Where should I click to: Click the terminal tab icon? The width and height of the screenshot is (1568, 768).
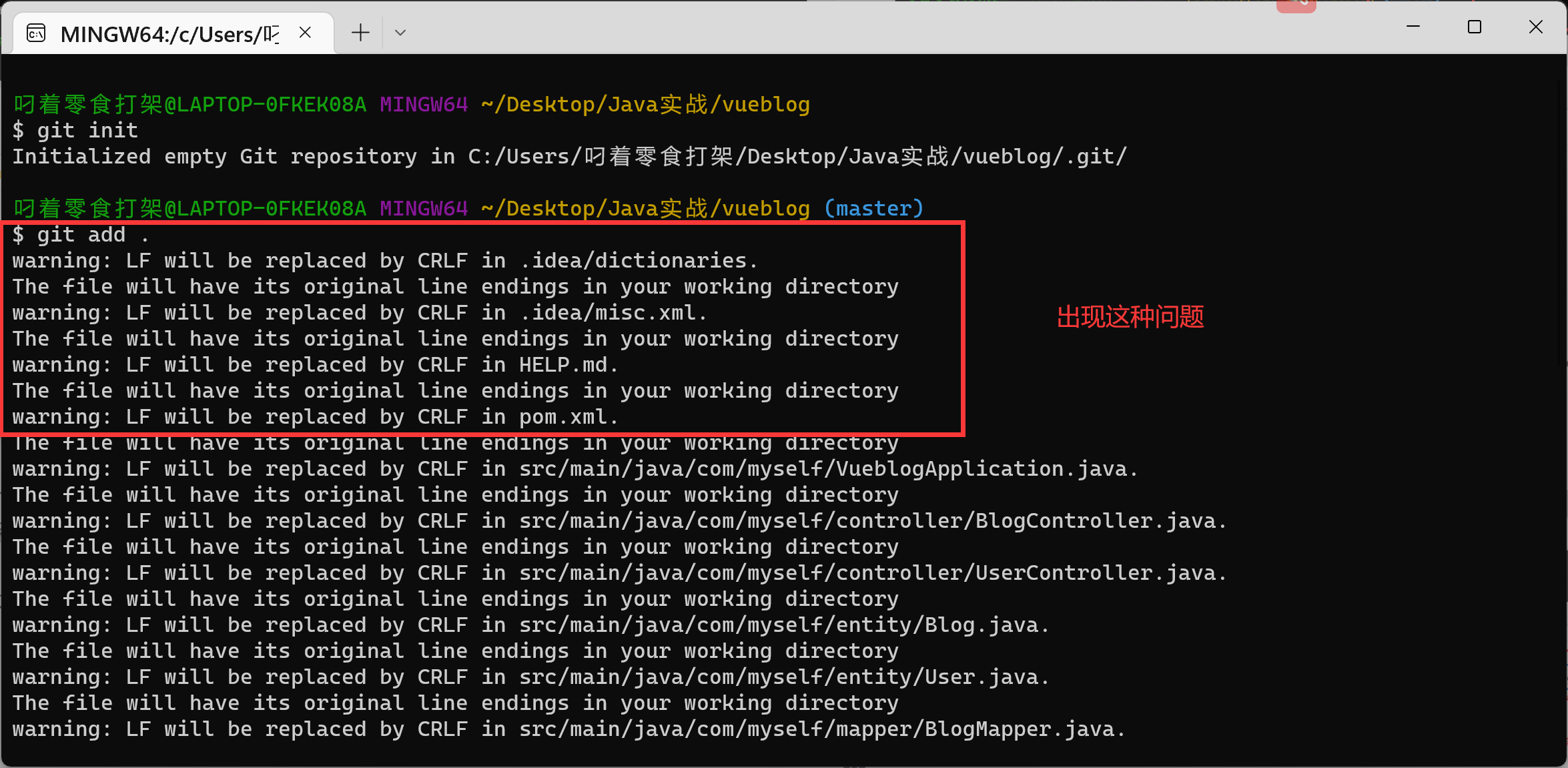pos(36,33)
